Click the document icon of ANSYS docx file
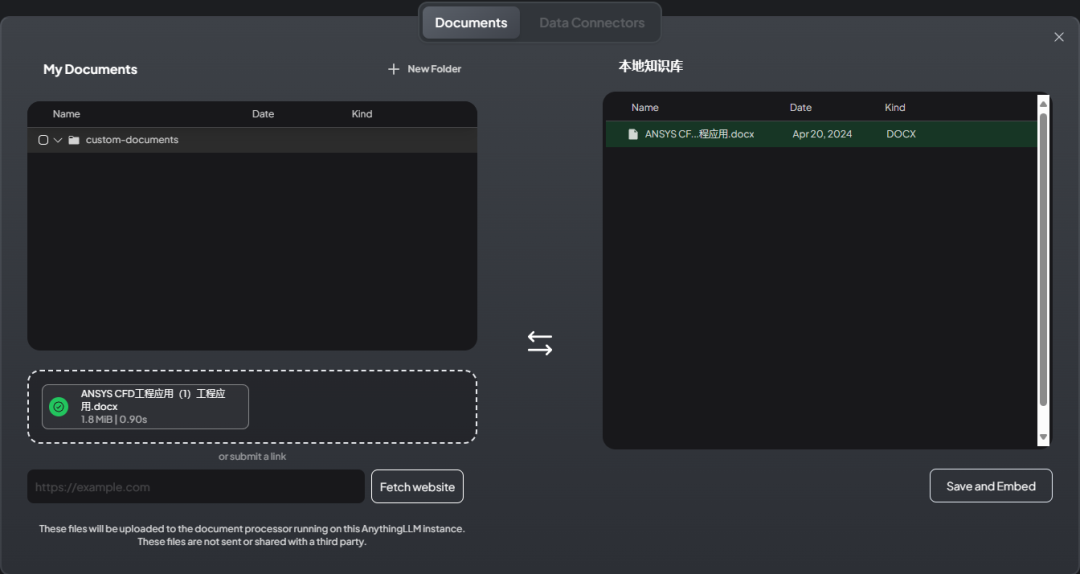 point(632,134)
